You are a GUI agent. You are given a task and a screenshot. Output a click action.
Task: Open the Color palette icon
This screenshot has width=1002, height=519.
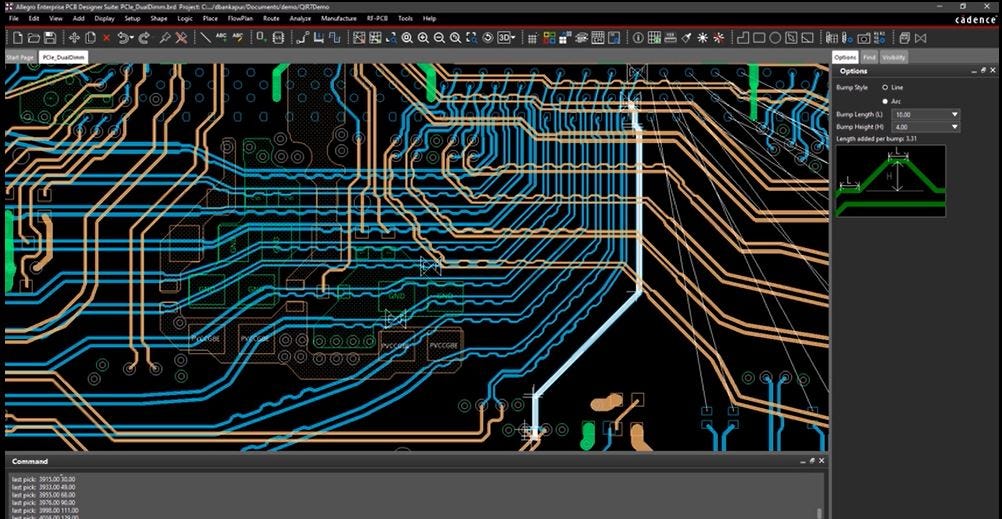point(549,38)
